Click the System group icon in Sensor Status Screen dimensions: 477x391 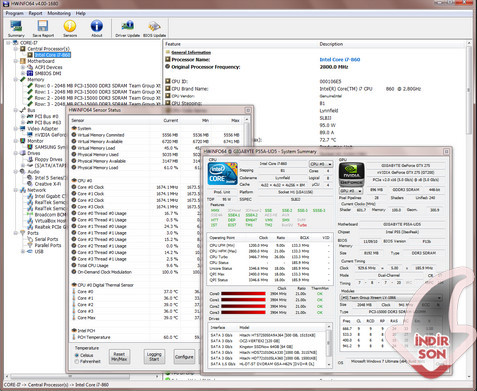pyautogui.click(x=74, y=128)
